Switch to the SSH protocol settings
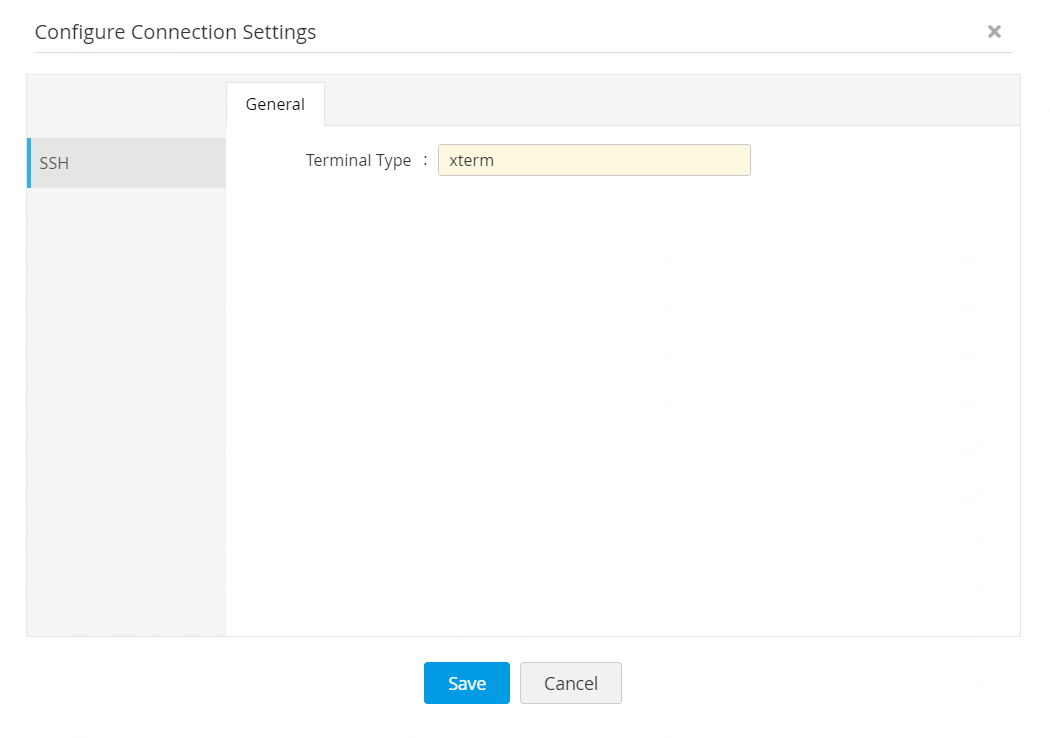Image resolution: width=1050 pixels, height=738 pixels. coord(127,163)
